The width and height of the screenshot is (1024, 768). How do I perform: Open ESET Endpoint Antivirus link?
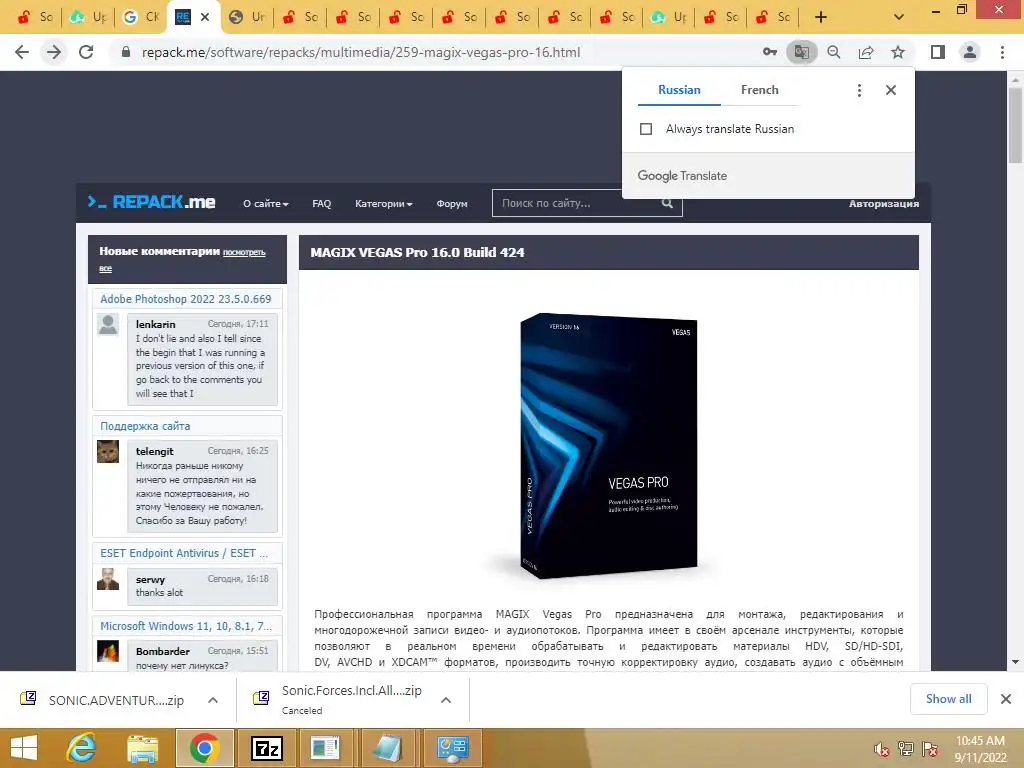click(x=184, y=553)
